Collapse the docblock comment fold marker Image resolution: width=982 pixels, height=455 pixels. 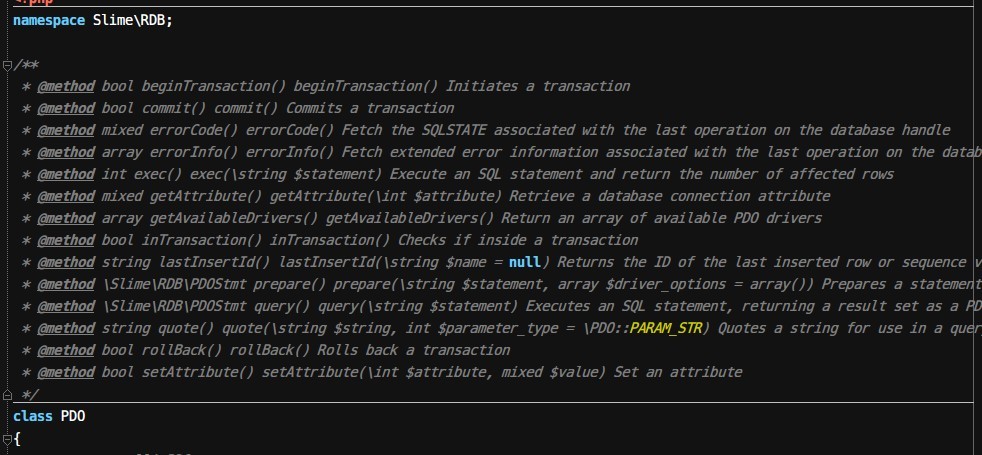[7, 65]
